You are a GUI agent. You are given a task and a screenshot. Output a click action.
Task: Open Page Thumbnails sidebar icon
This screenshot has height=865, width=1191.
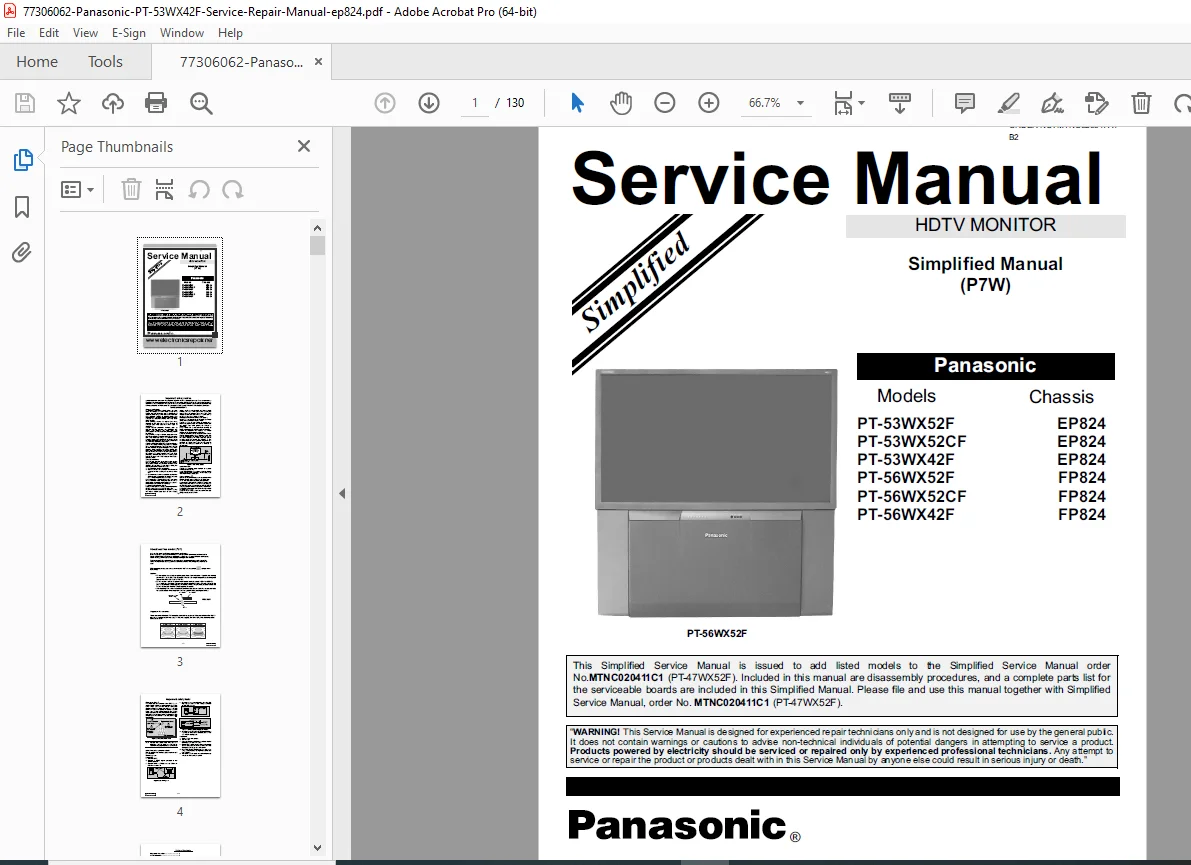coord(23,160)
